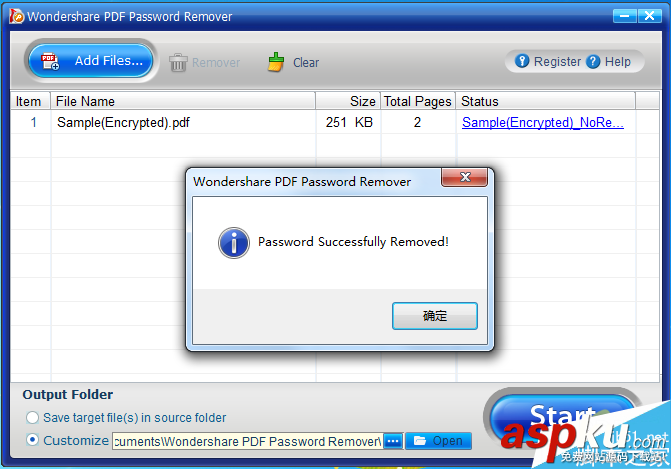Browse output folder with ellipsis button

393,441
